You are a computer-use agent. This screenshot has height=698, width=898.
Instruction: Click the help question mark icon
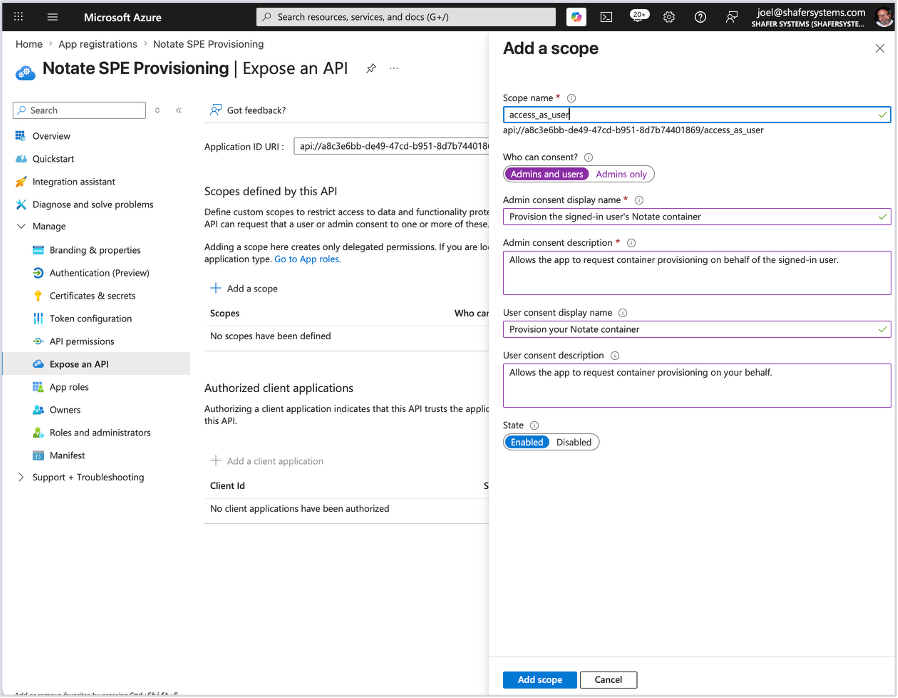click(x=700, y=17)
